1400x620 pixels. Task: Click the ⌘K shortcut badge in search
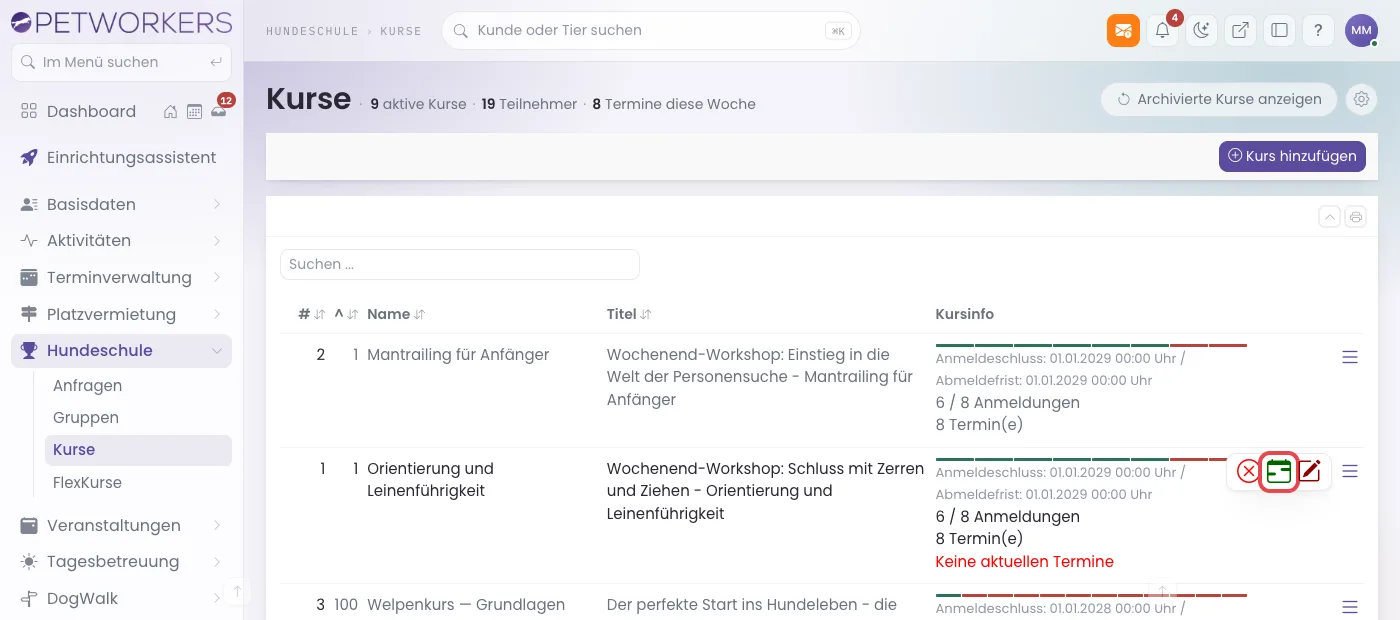[x=838, y=31]
